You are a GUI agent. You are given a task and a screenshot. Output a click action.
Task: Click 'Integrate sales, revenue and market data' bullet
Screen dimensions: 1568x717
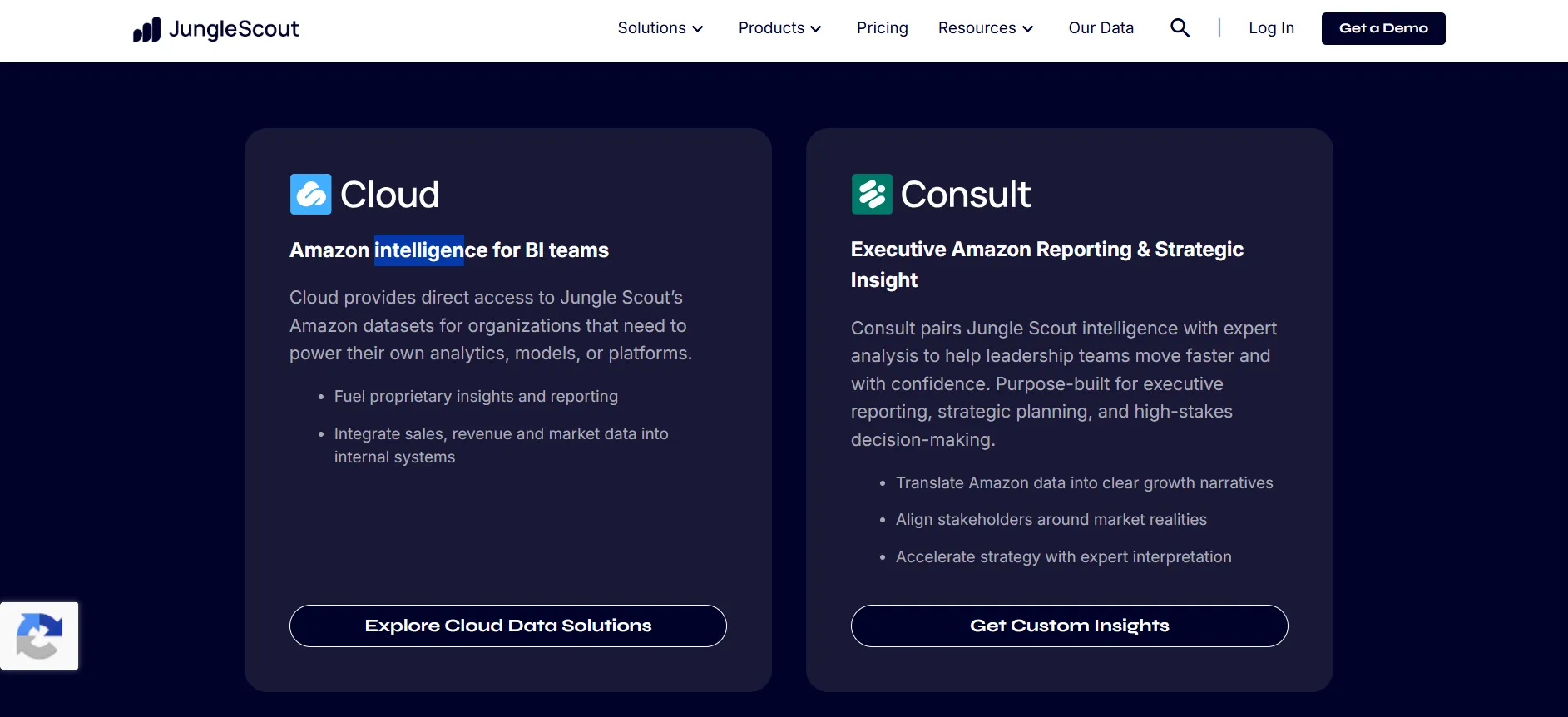502,445
